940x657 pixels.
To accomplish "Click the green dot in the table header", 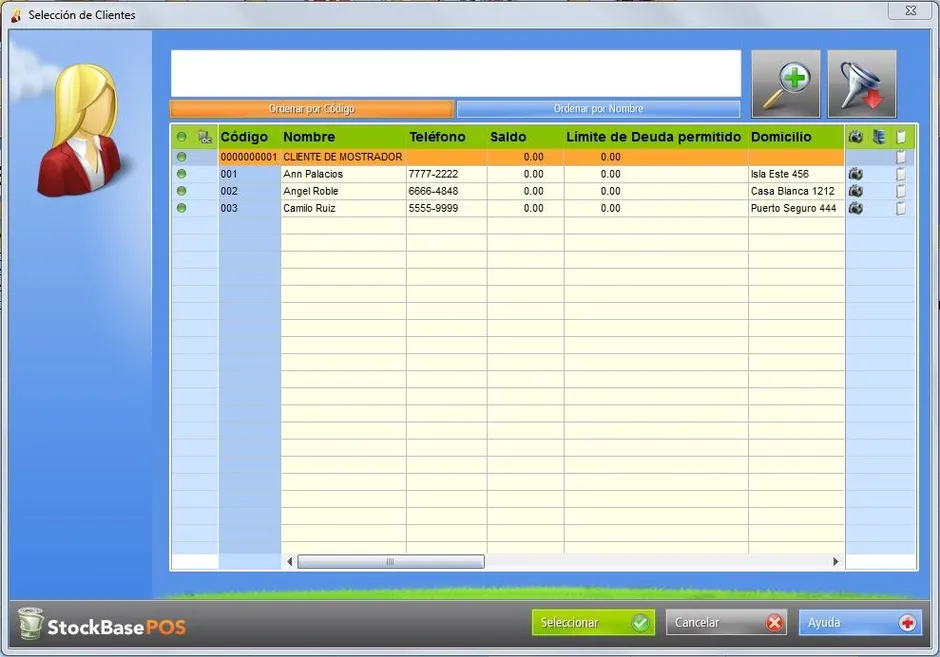I will (x=182, y=137).
